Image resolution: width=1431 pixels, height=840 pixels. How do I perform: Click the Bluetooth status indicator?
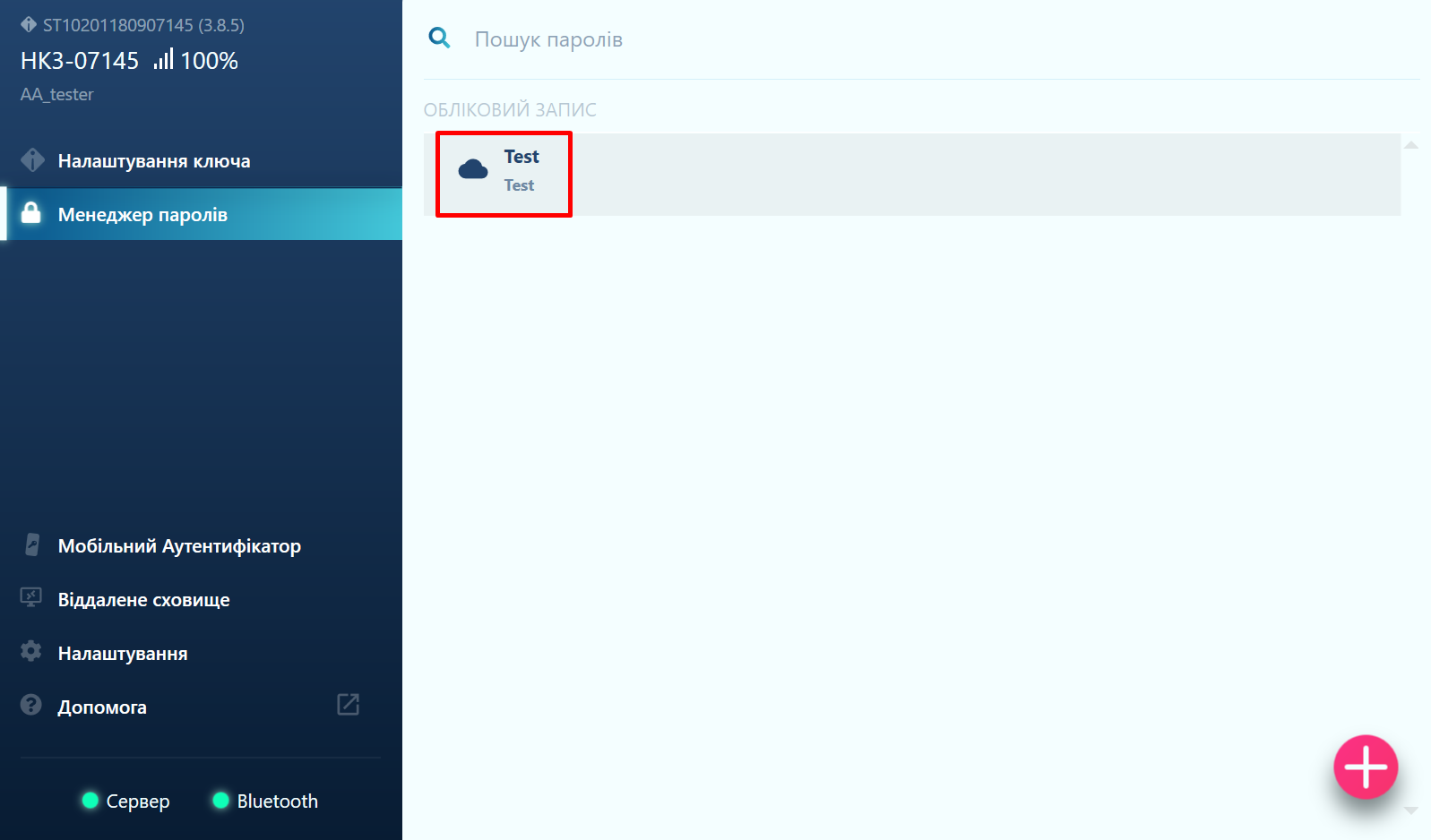(265, 801)
